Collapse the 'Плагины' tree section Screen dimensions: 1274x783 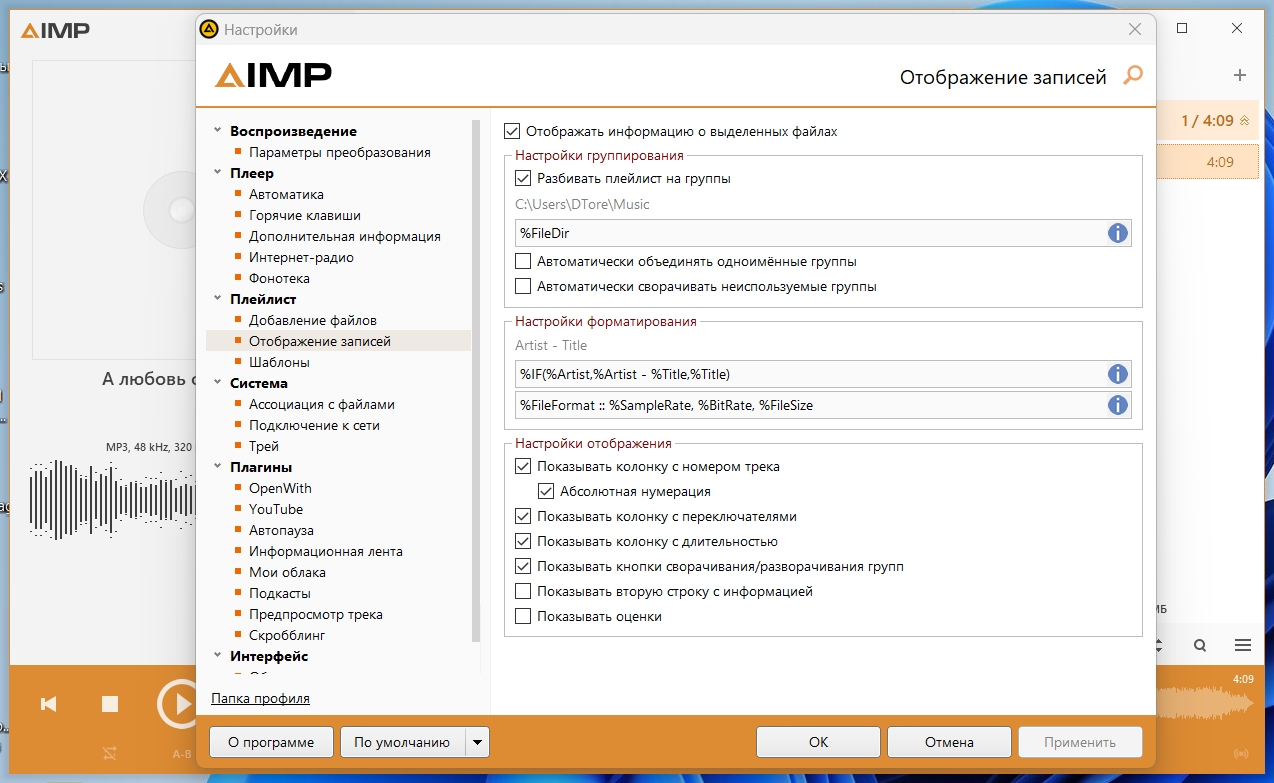[x=218, y=467]
